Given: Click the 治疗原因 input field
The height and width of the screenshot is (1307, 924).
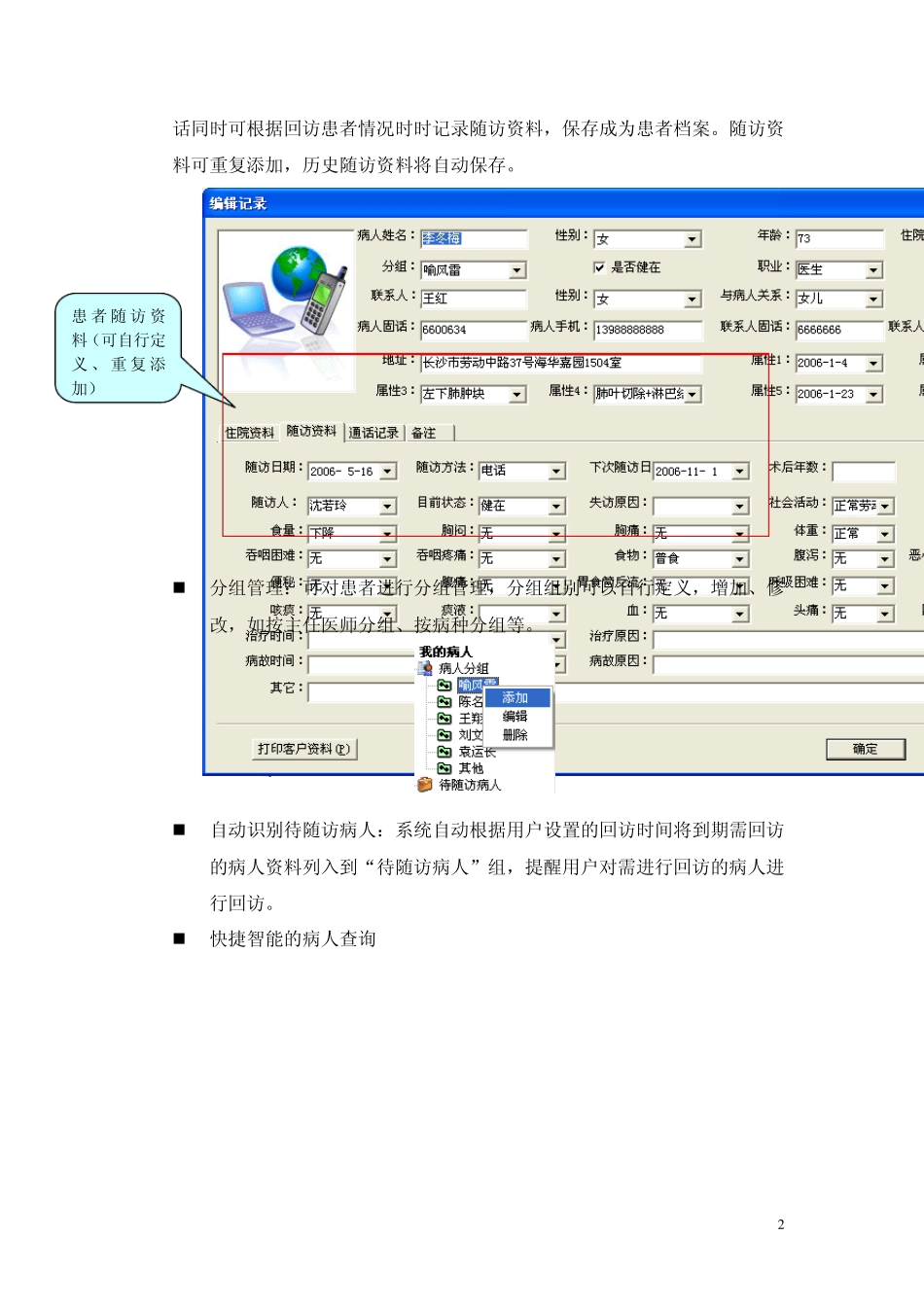Looking at the screenshot, I should 788,639.
